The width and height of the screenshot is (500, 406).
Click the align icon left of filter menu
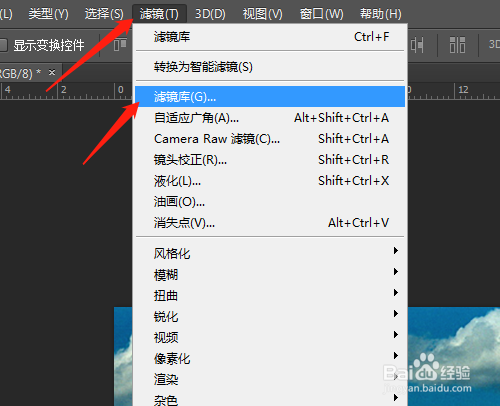tap(120, 45)
